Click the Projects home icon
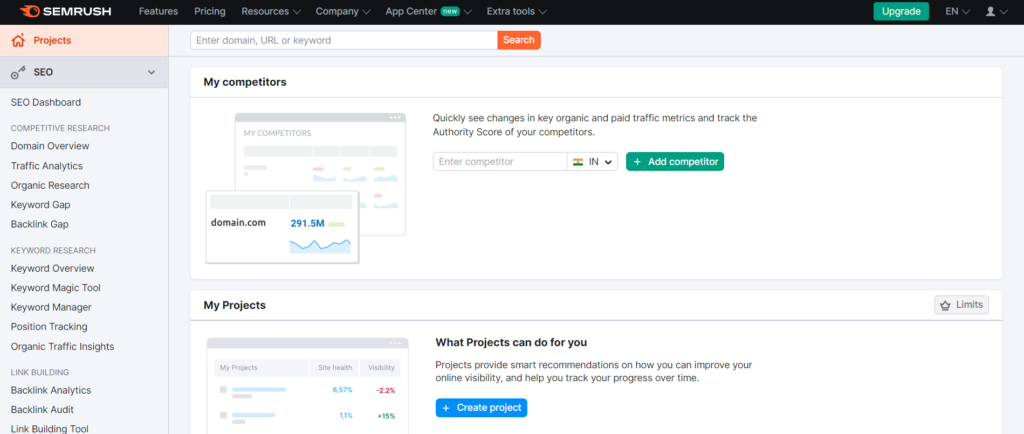Image resolution: width=1024 pixels, height=434 pixels. click(18, 40)
